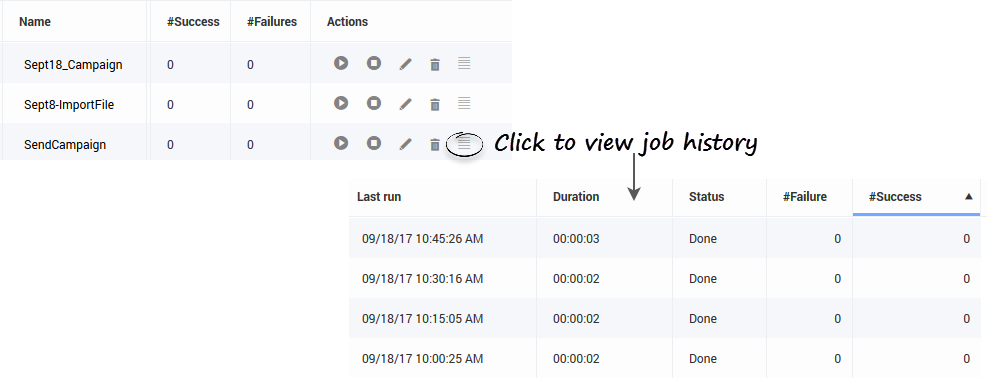Stop the Sept18_Campaign job
The height and width of the screenshot is (378, 987).
click(374, 63)
